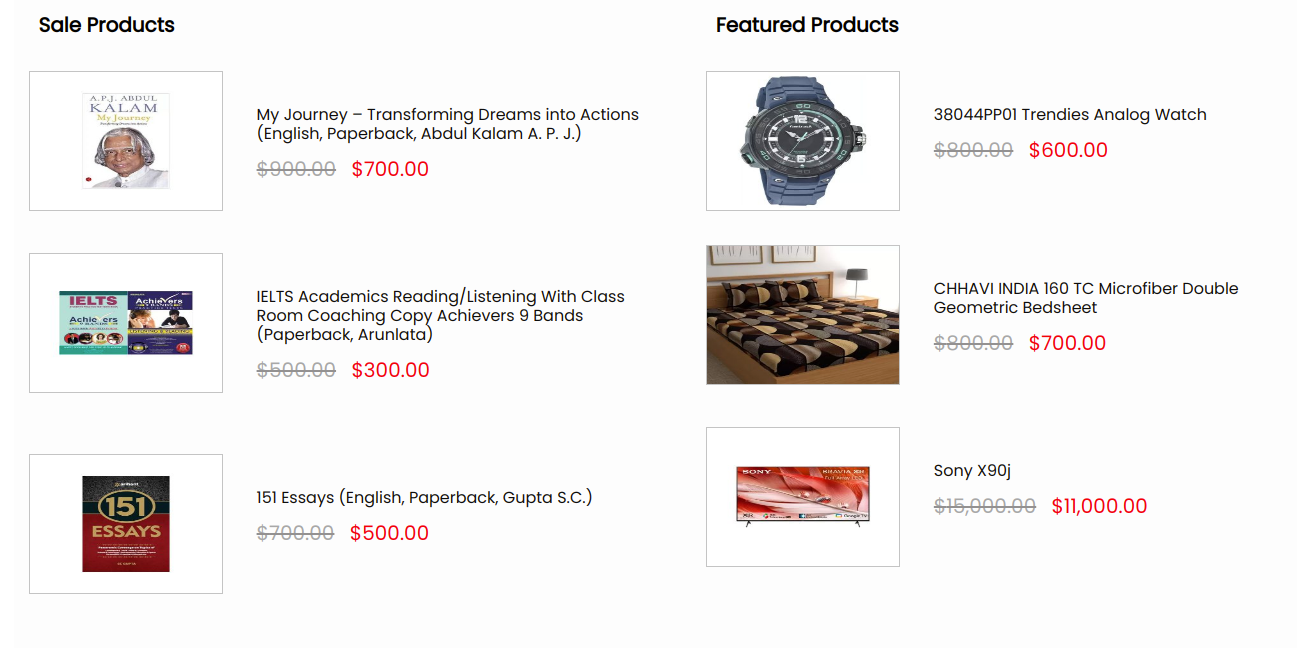Open the My Journey book cover thumbnail
Screen dimensions: 1297x648
[126, 141]
